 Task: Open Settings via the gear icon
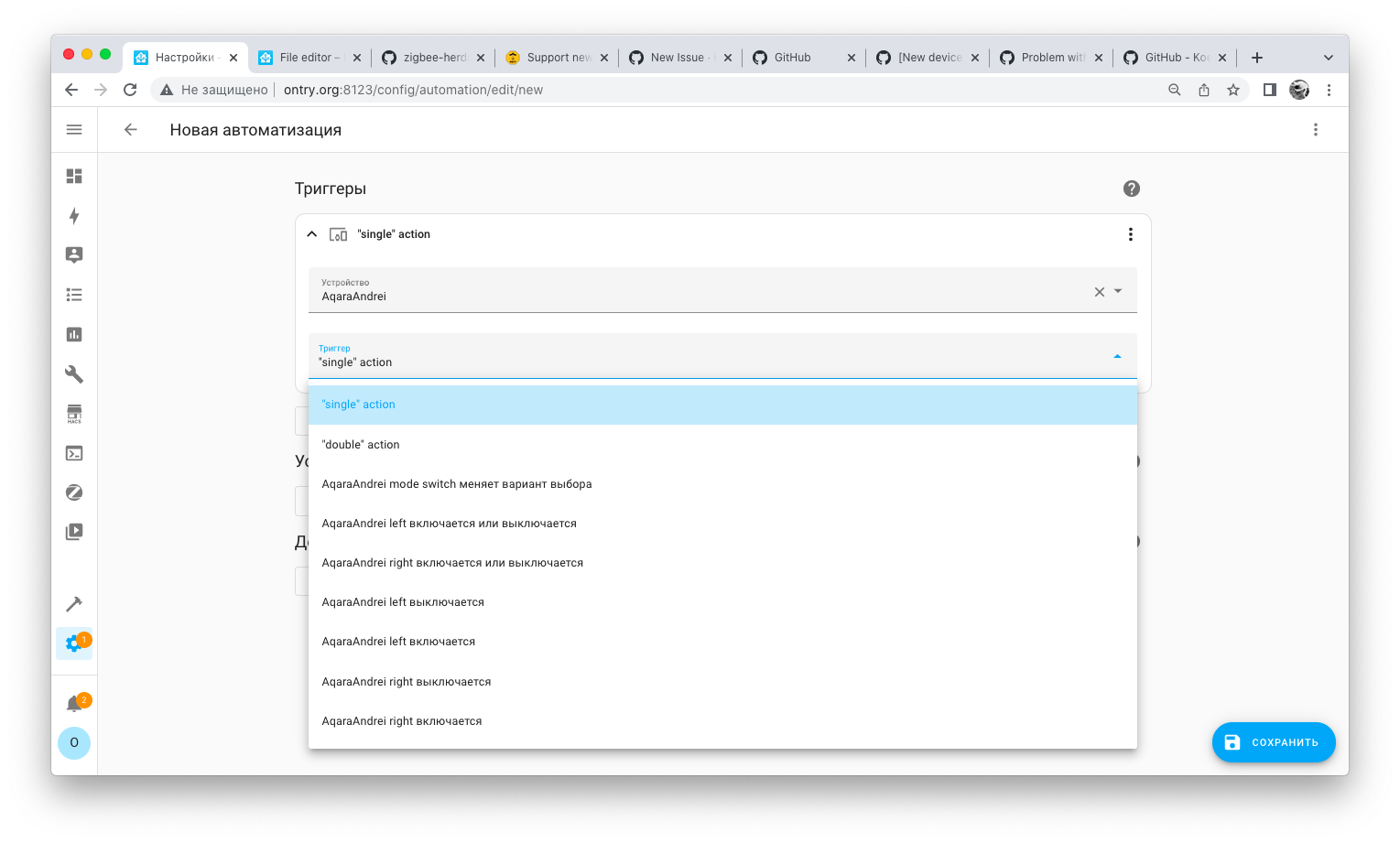(x=74, y=643)
